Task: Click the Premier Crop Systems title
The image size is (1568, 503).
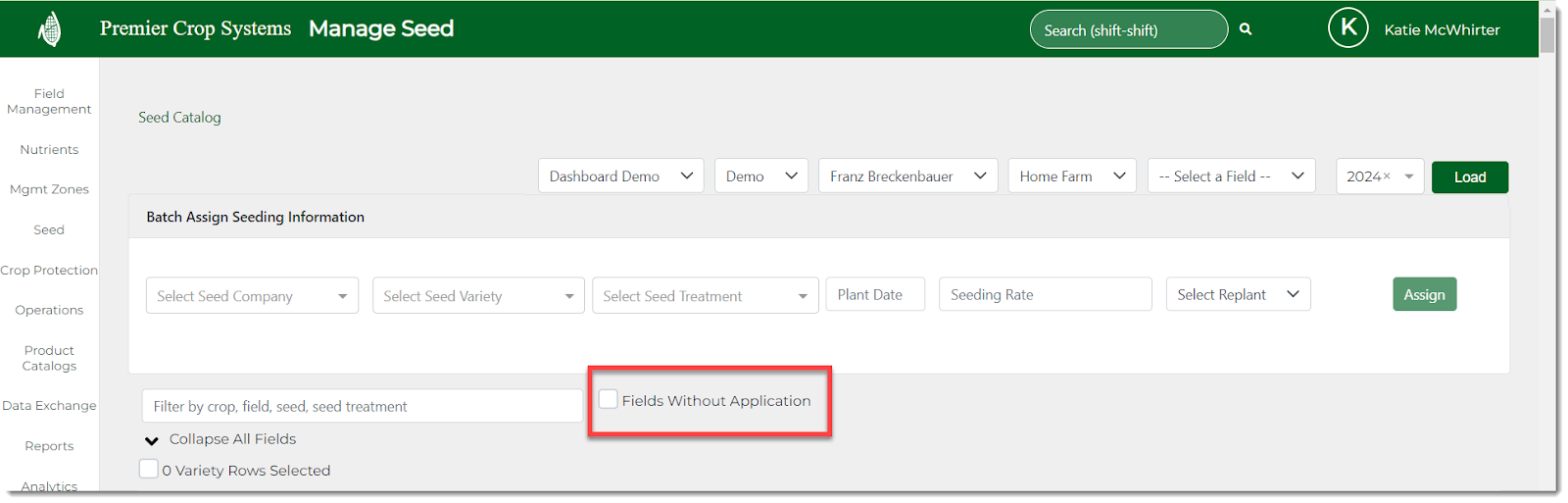Action: click(x=195, y=28)
